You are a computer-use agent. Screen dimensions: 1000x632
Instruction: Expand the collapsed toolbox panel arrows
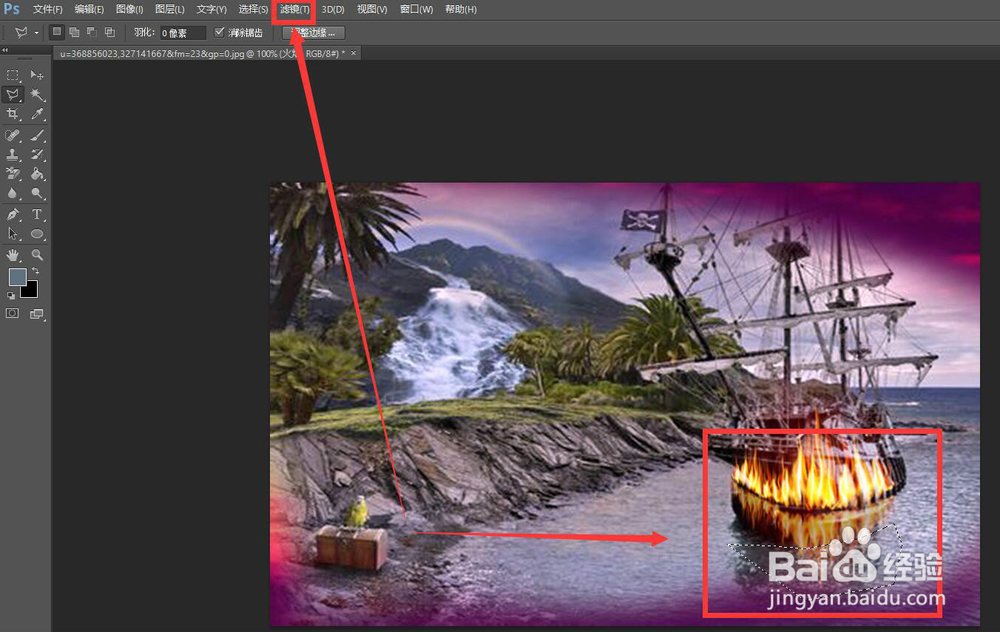pos(5,50)
